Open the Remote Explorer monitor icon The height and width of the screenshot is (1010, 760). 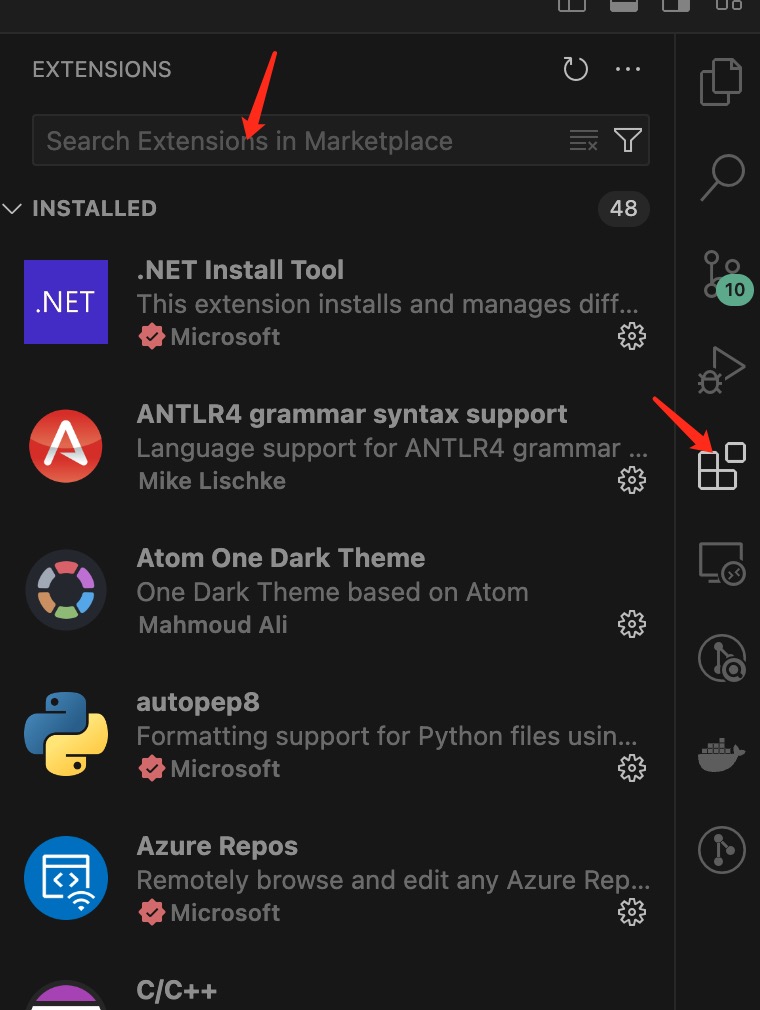click(x=721, y=562)
